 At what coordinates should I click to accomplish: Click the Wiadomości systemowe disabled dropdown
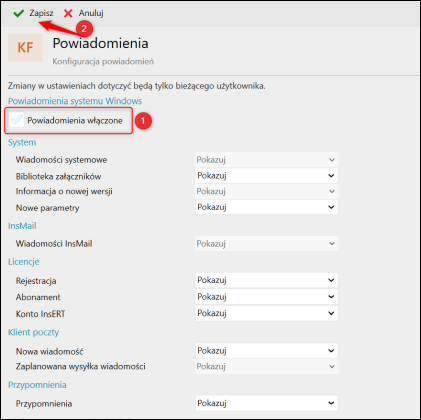tap(267, 160)
